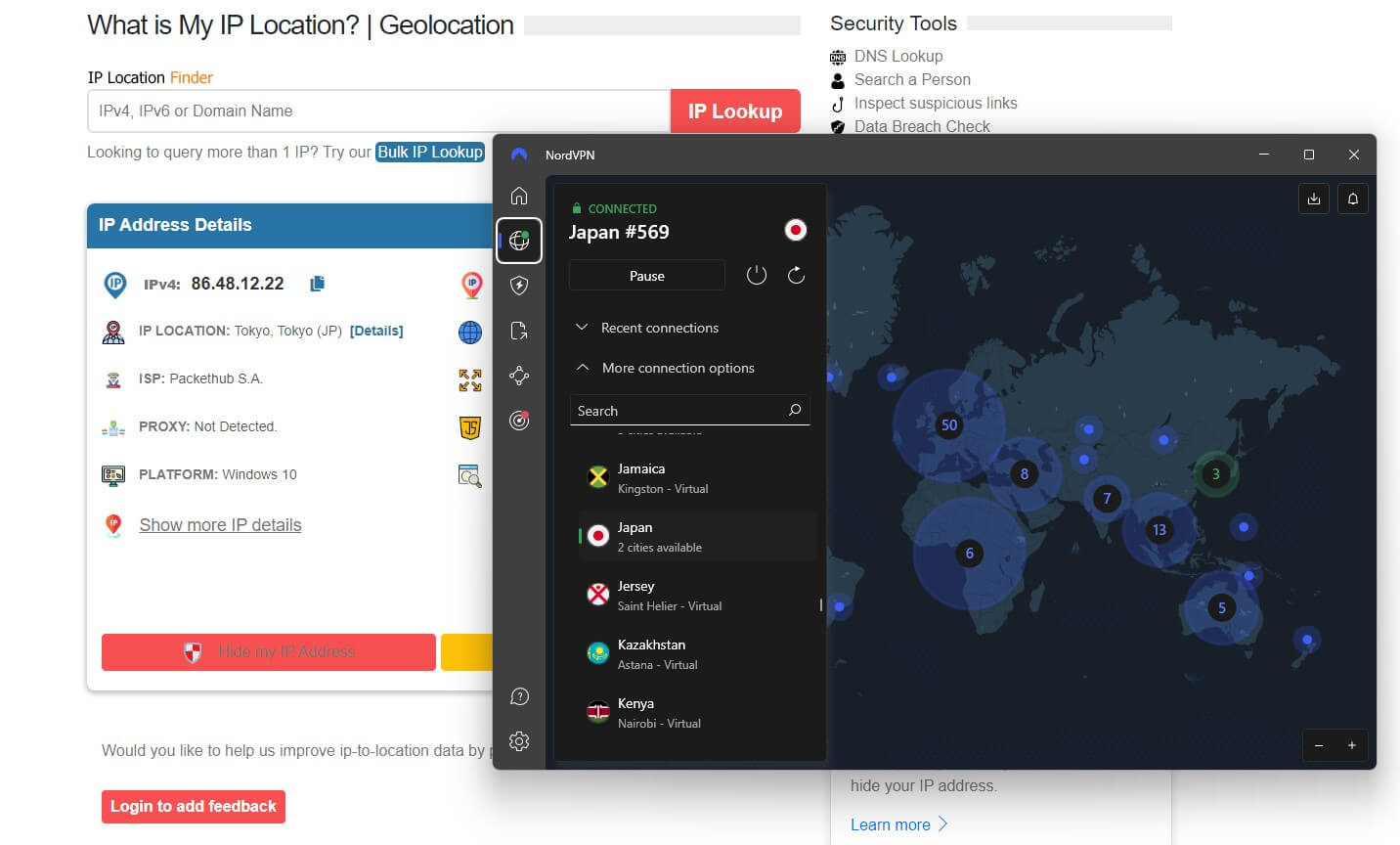This screenshot has height=845, width=1400.
Task: Click the download icon above map
Action: click(x=1314, y=199)
